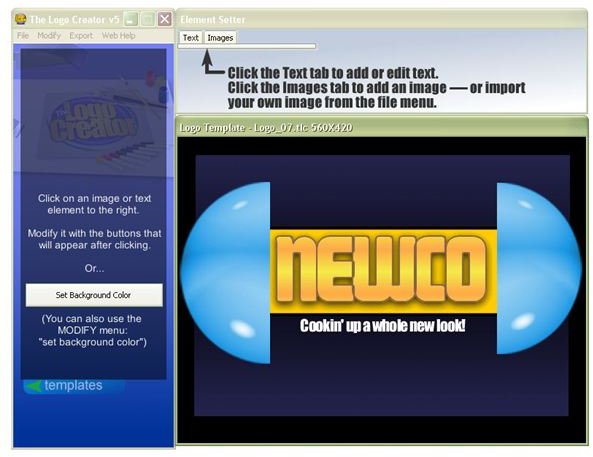Go back to templates

(73, 385)
